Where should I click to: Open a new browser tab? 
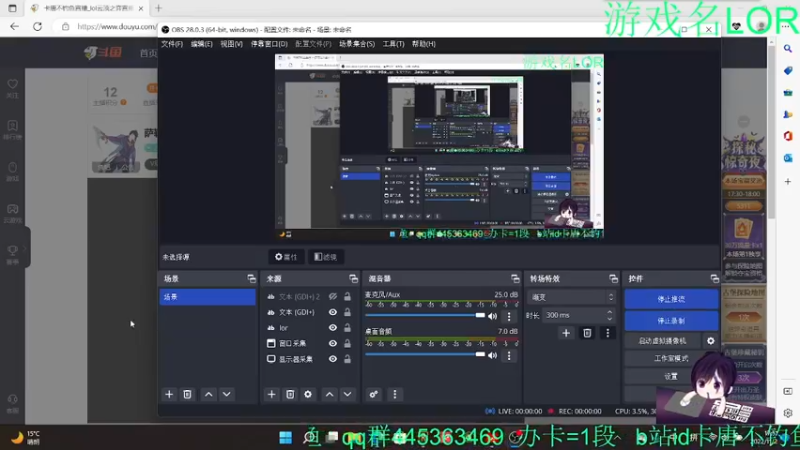click(x=158, y=8)
